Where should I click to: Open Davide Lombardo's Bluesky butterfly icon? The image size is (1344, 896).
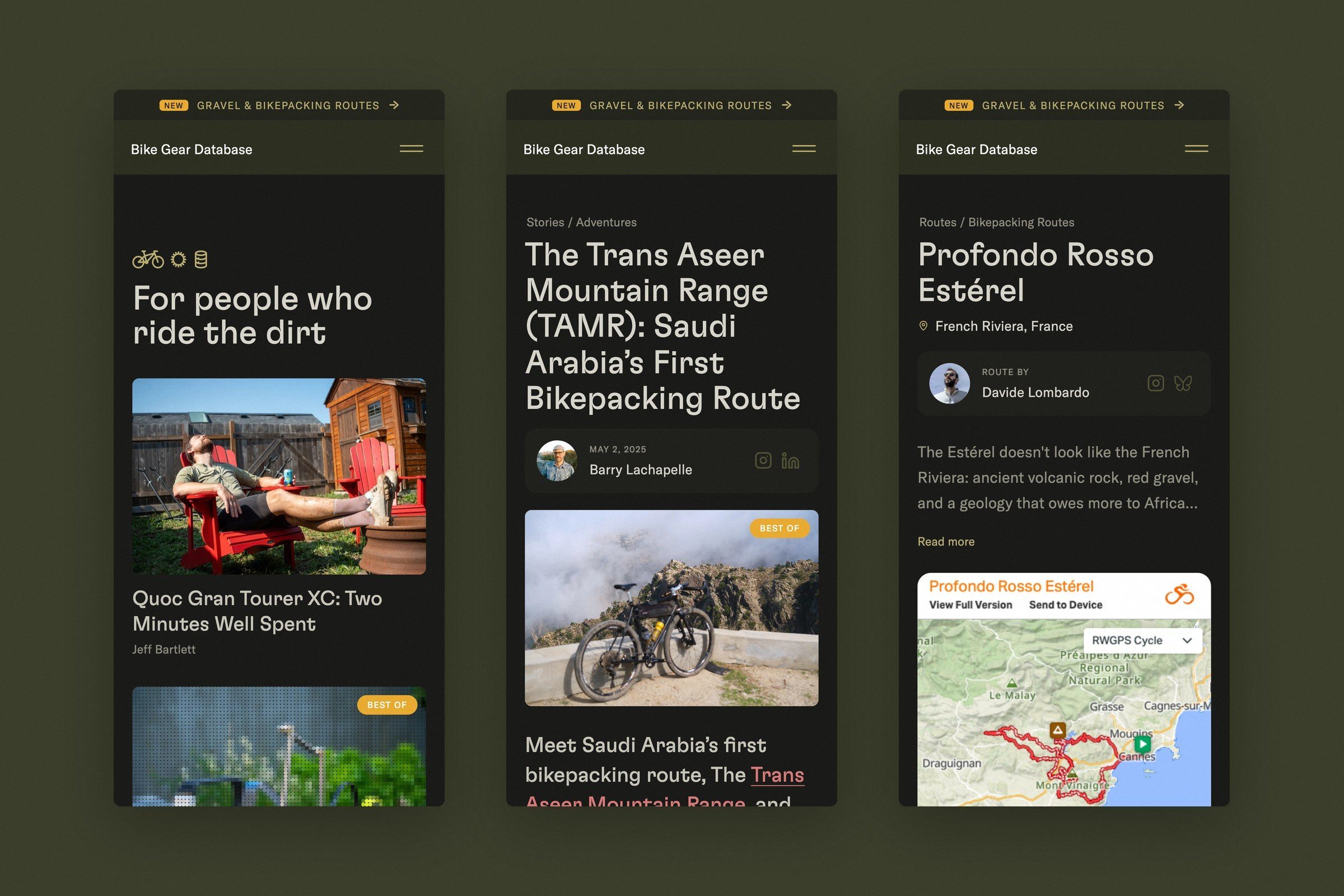pos(1183,383)
